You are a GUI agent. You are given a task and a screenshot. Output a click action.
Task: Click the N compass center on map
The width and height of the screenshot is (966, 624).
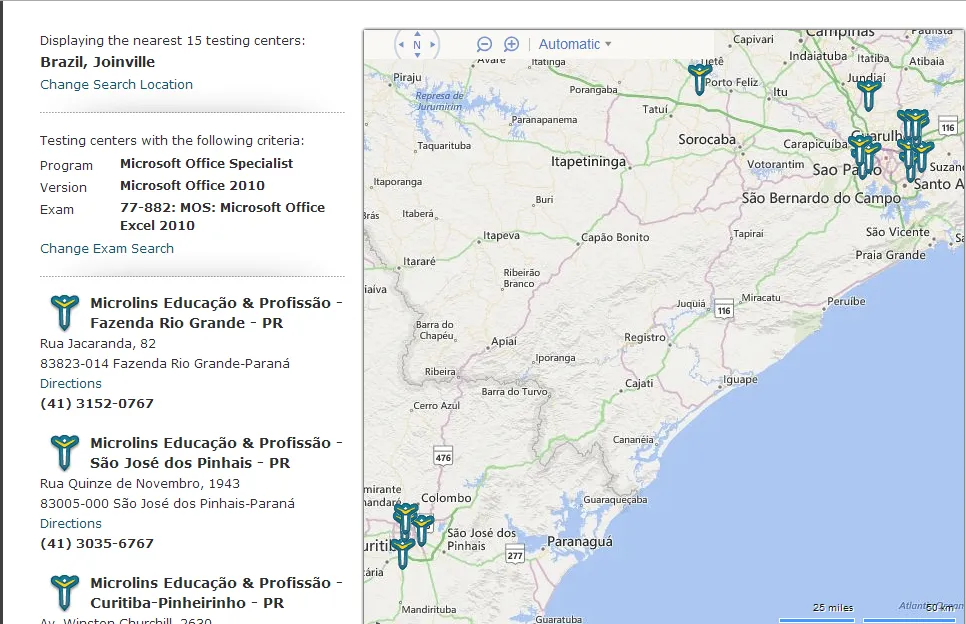point(417,44)
